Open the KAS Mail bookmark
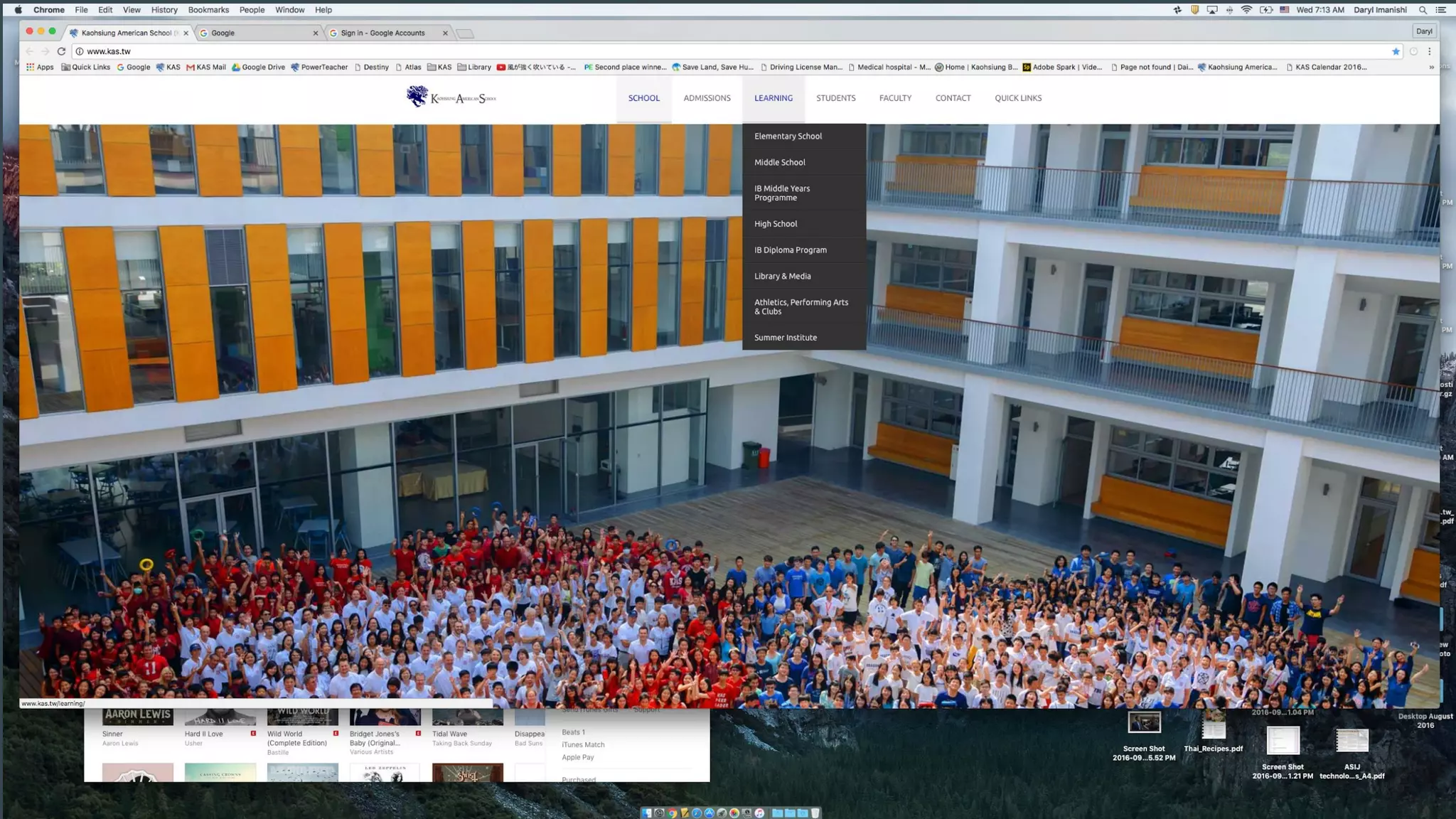Screen dimensions: 1456x819 click(x=206, y=68)
